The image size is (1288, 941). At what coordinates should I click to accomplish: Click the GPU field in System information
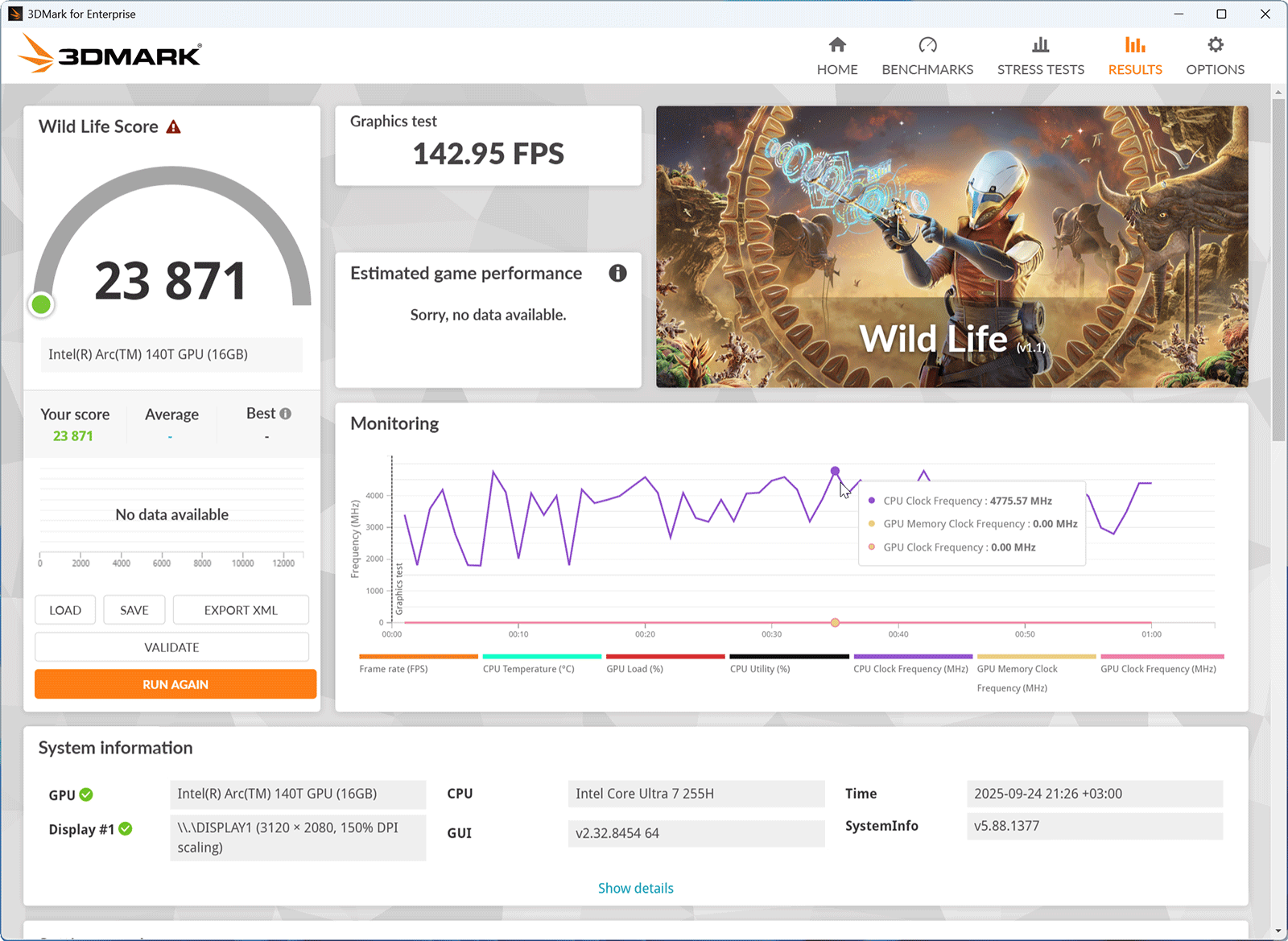click(x=298, y=794)
